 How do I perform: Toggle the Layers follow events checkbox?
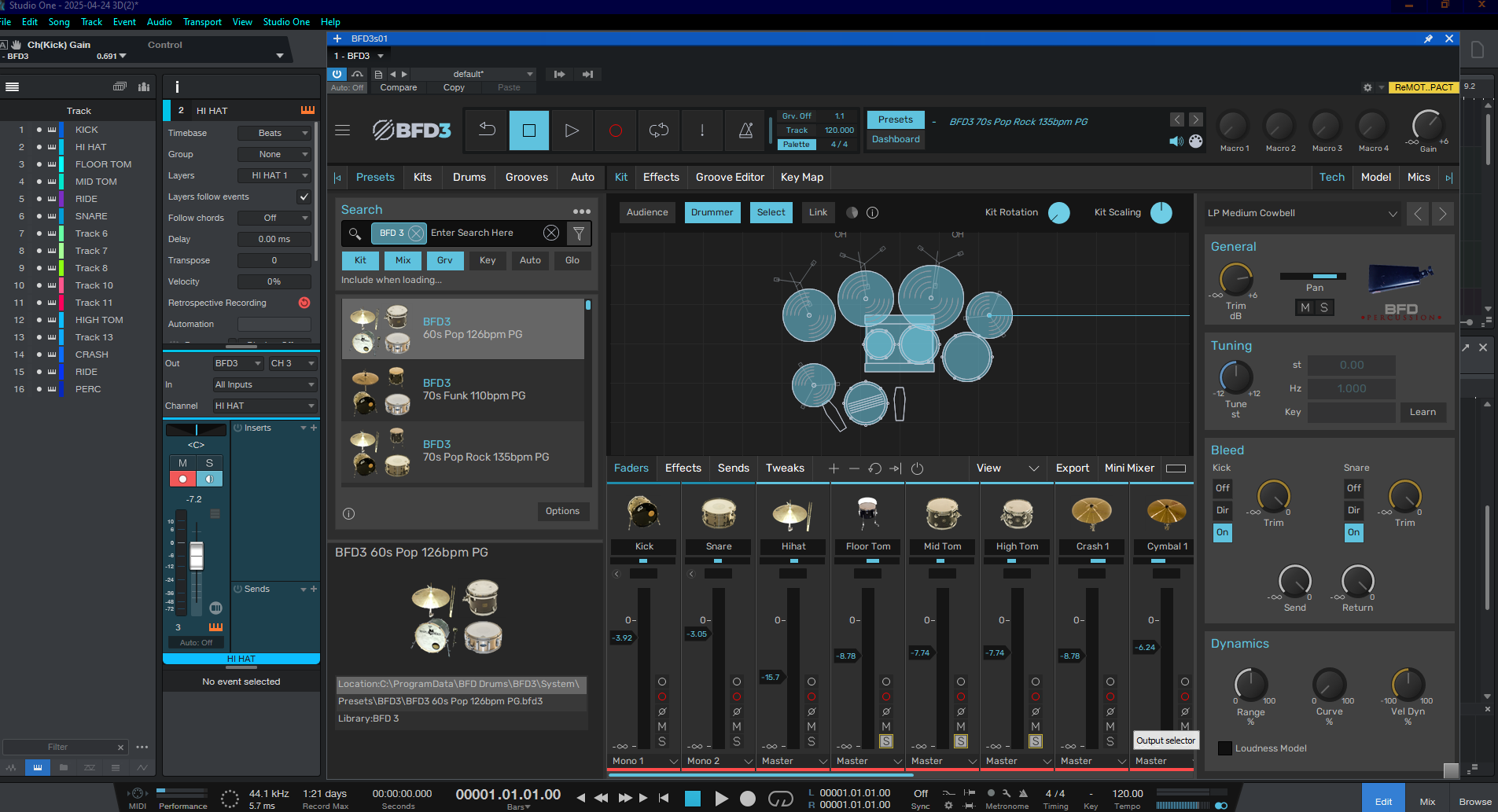(304, 197)
